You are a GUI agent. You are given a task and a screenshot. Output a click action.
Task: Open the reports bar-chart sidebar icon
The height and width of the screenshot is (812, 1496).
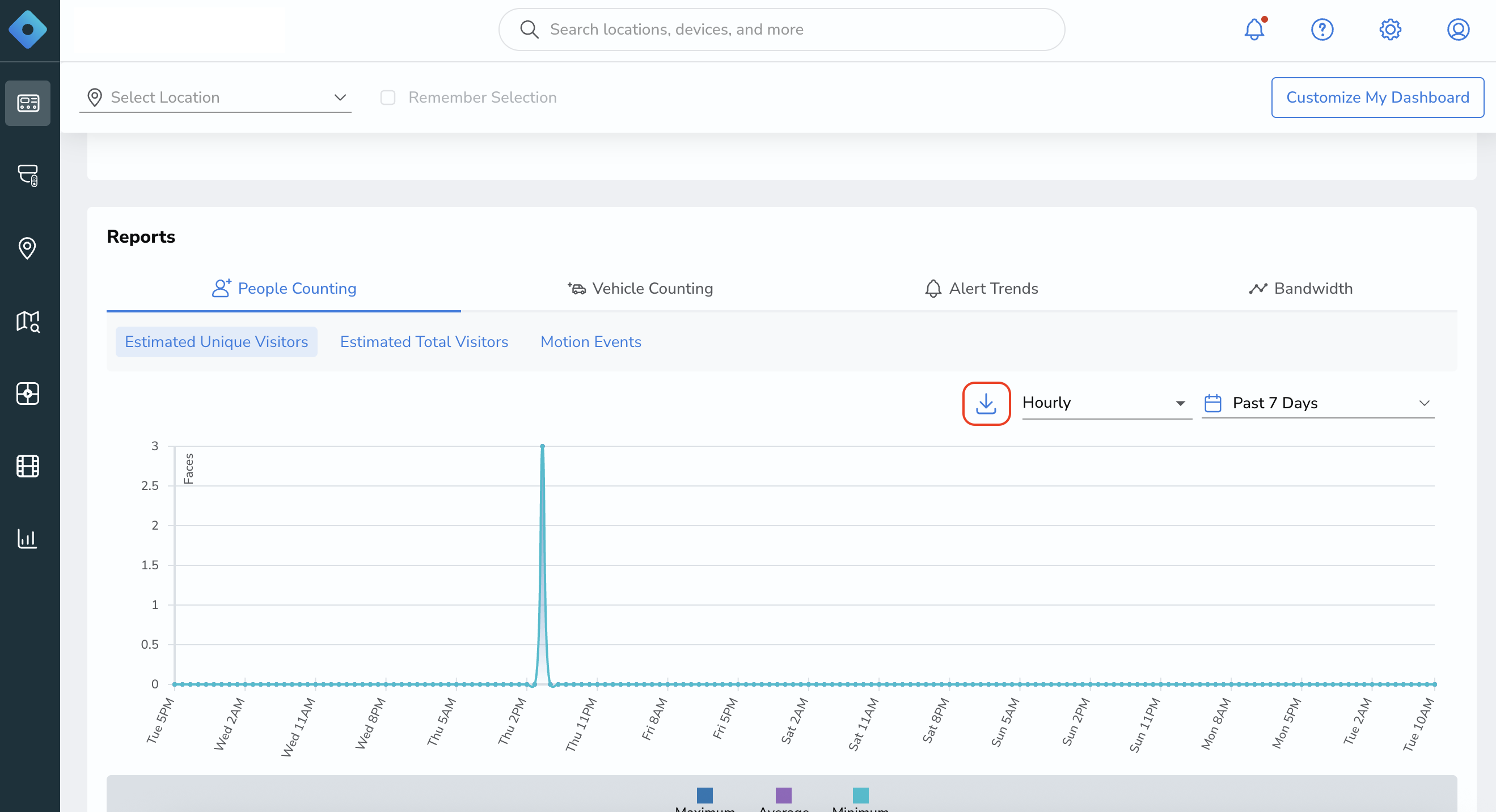click(x=27, y=539)
